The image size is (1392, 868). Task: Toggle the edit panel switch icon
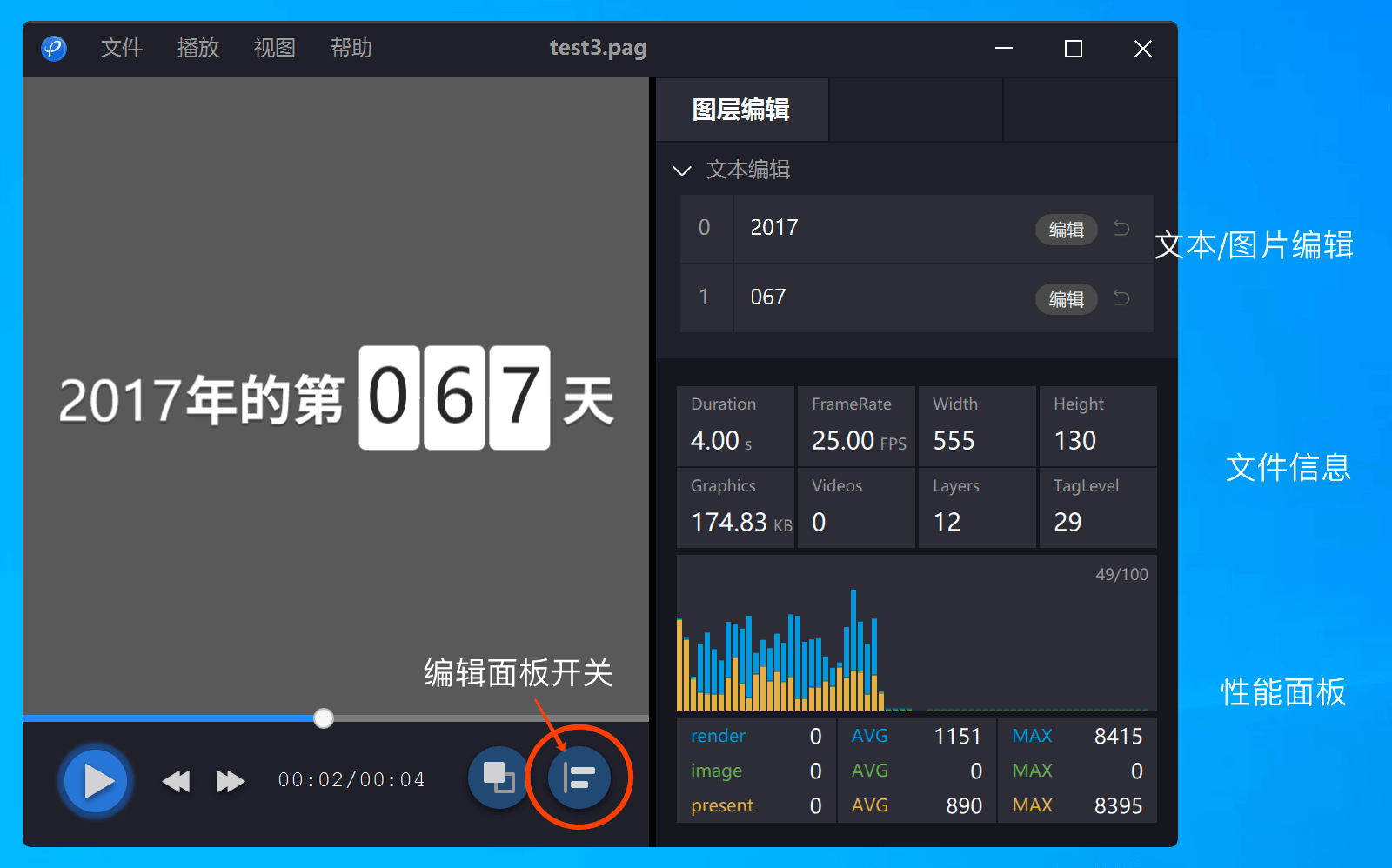pyautogui.click(x=578, y=777)
